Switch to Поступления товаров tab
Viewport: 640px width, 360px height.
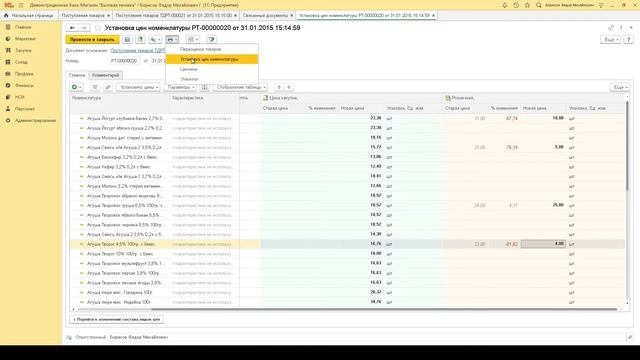[83, 16]
